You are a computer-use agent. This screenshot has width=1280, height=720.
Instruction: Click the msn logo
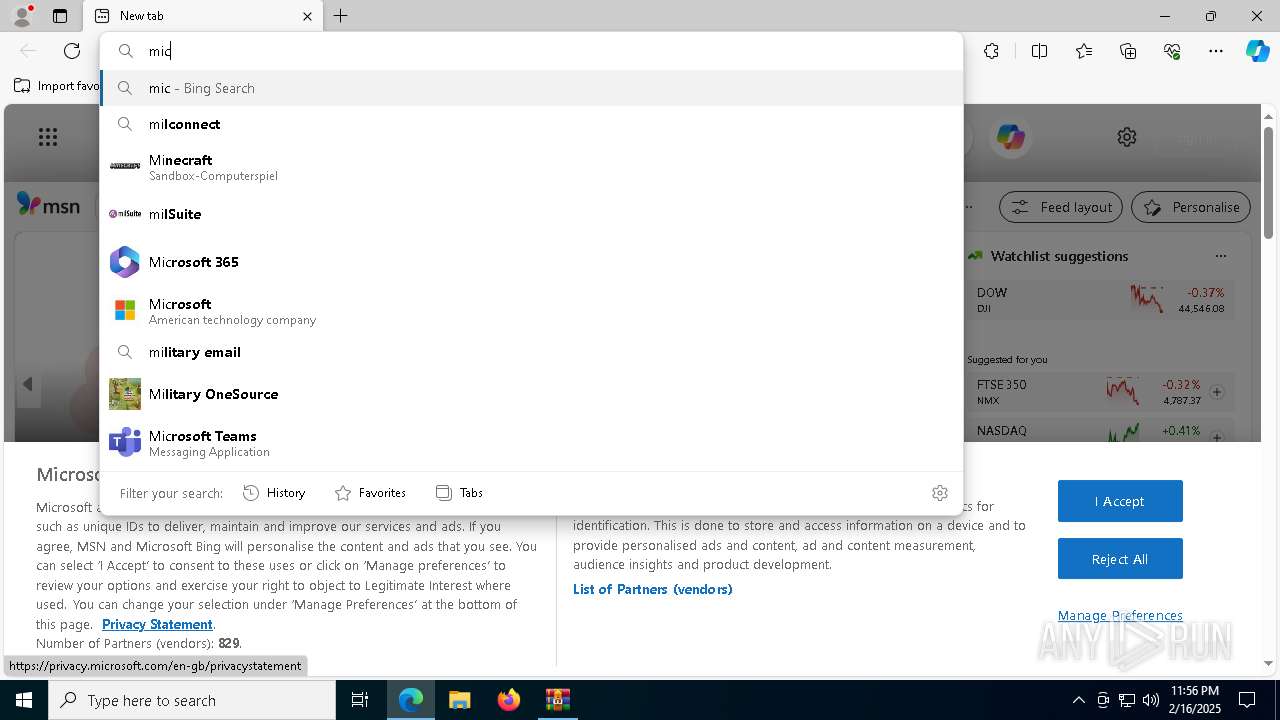pos(48,205)
